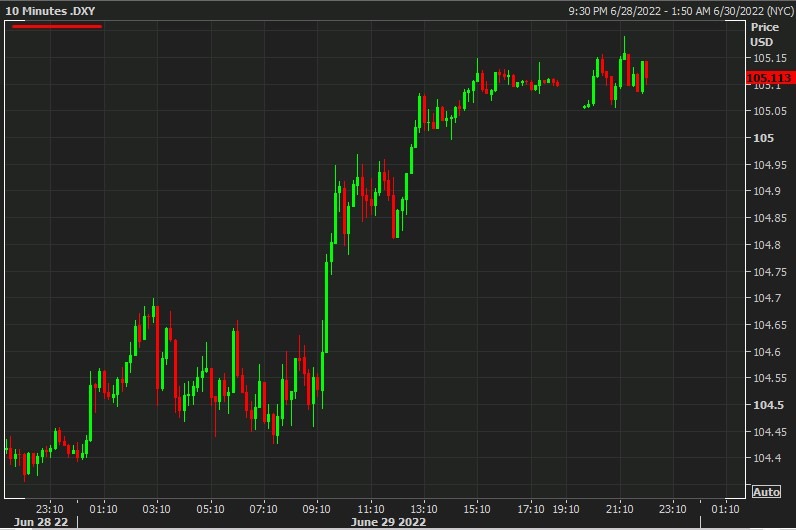Click the bold 104.5 price level label
The width and height of the screenshot is (796, 530).
coord(768,405)
